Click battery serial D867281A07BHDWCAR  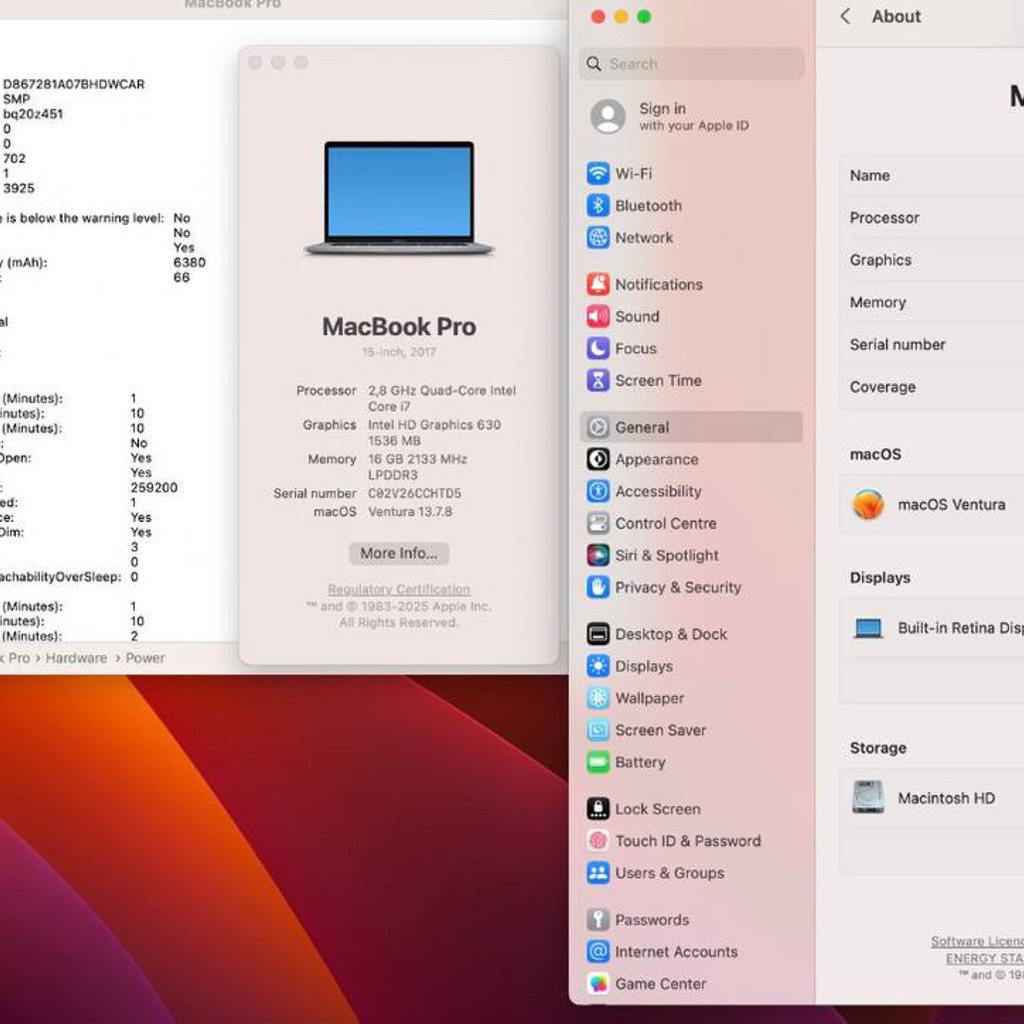point(74,84)
